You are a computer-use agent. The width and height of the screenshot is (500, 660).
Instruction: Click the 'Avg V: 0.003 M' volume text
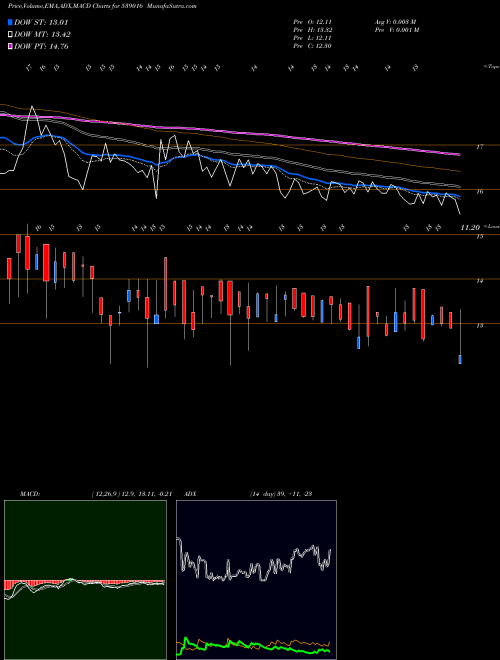click(x=396, y=22)
